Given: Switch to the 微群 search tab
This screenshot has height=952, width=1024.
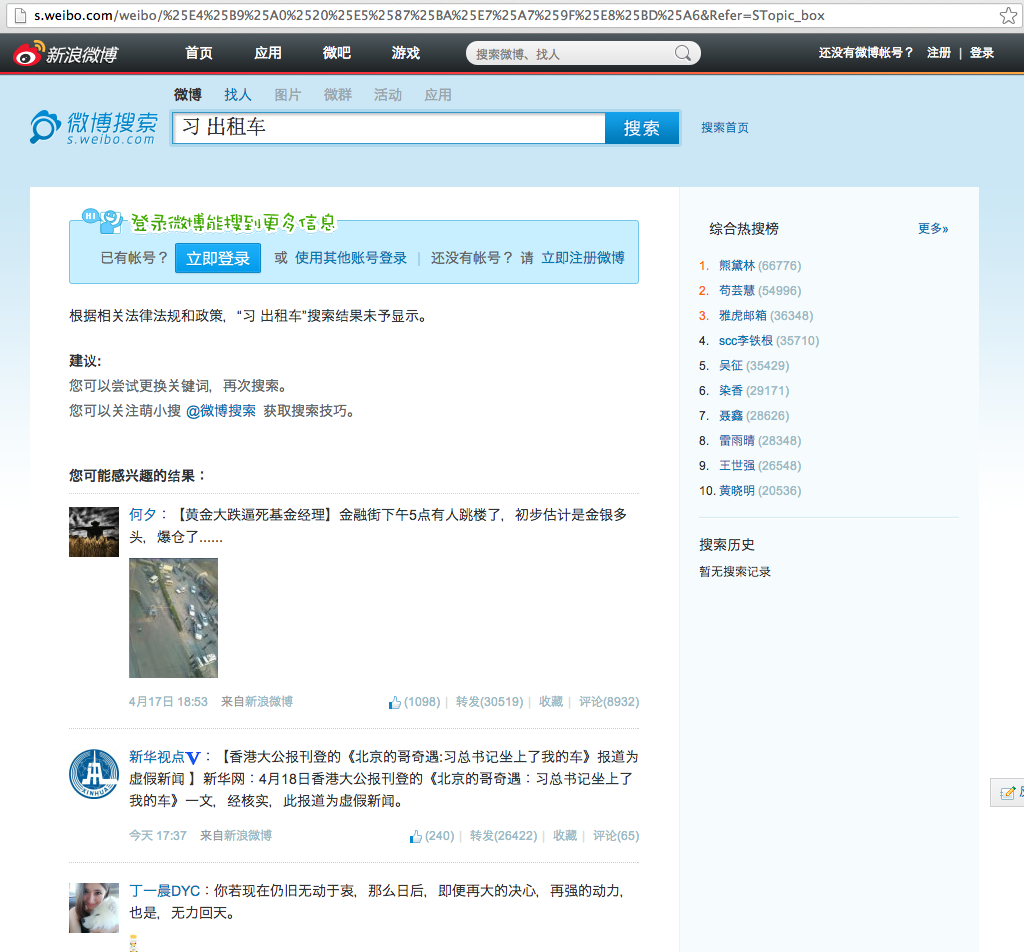Looking at the screenshot, I should point(338,95).
